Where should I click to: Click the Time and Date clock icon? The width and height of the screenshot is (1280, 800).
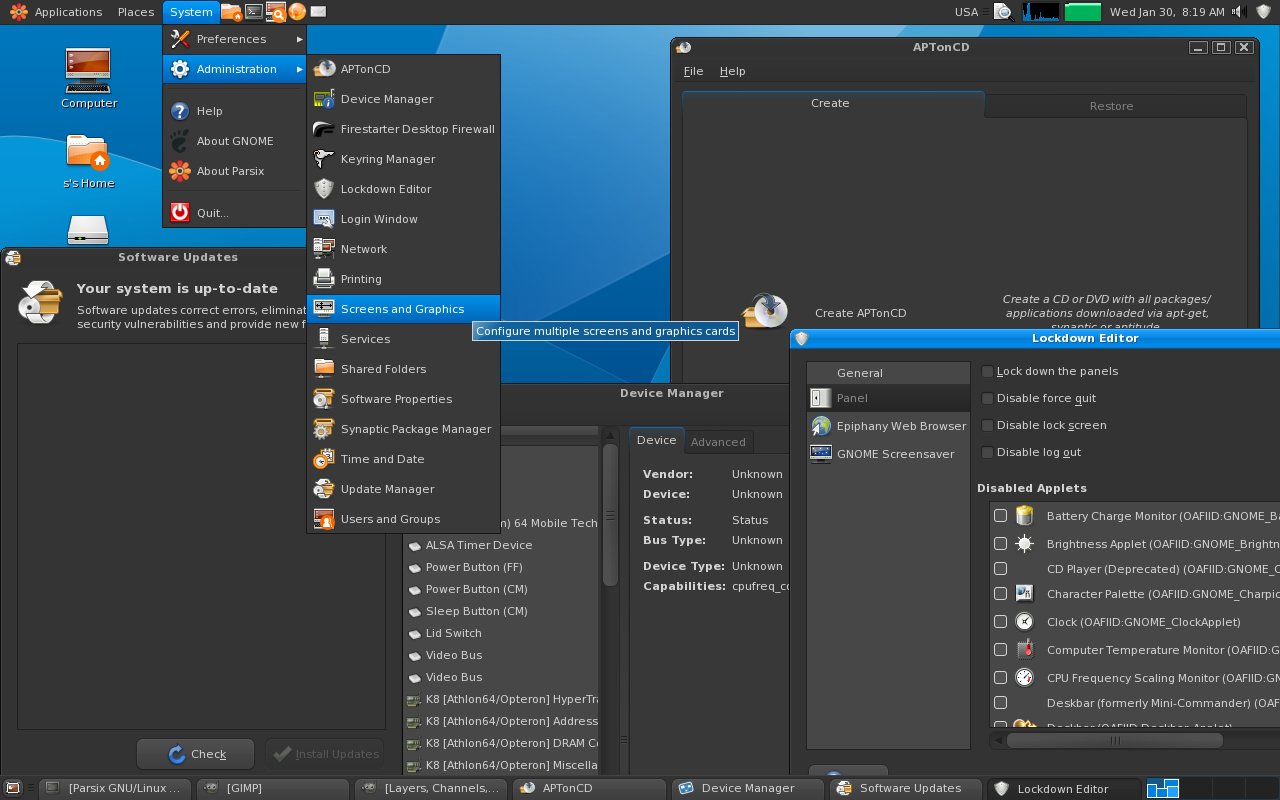(324, 459)
